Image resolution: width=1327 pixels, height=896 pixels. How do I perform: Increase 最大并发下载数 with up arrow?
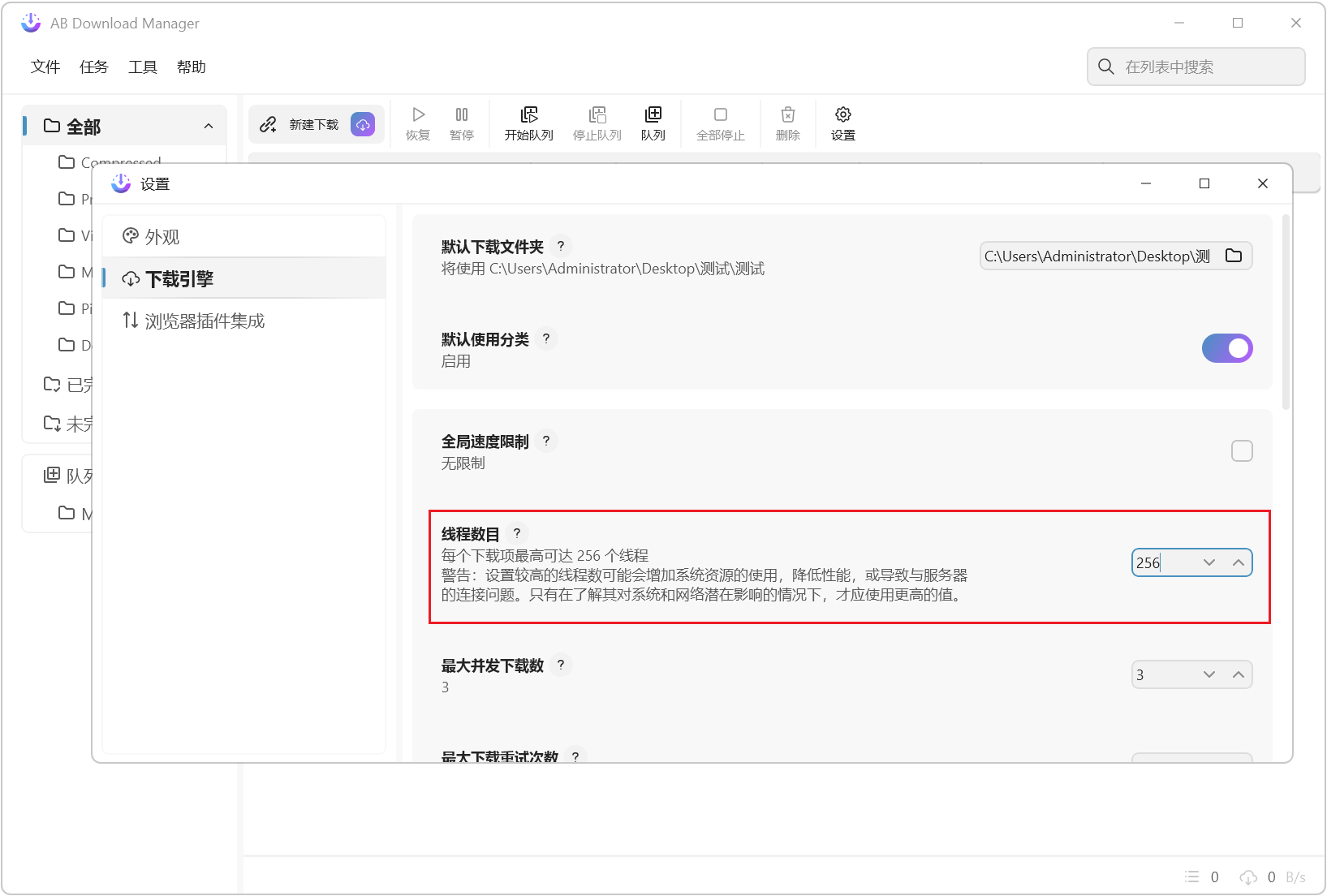(x=1239, y=674)
